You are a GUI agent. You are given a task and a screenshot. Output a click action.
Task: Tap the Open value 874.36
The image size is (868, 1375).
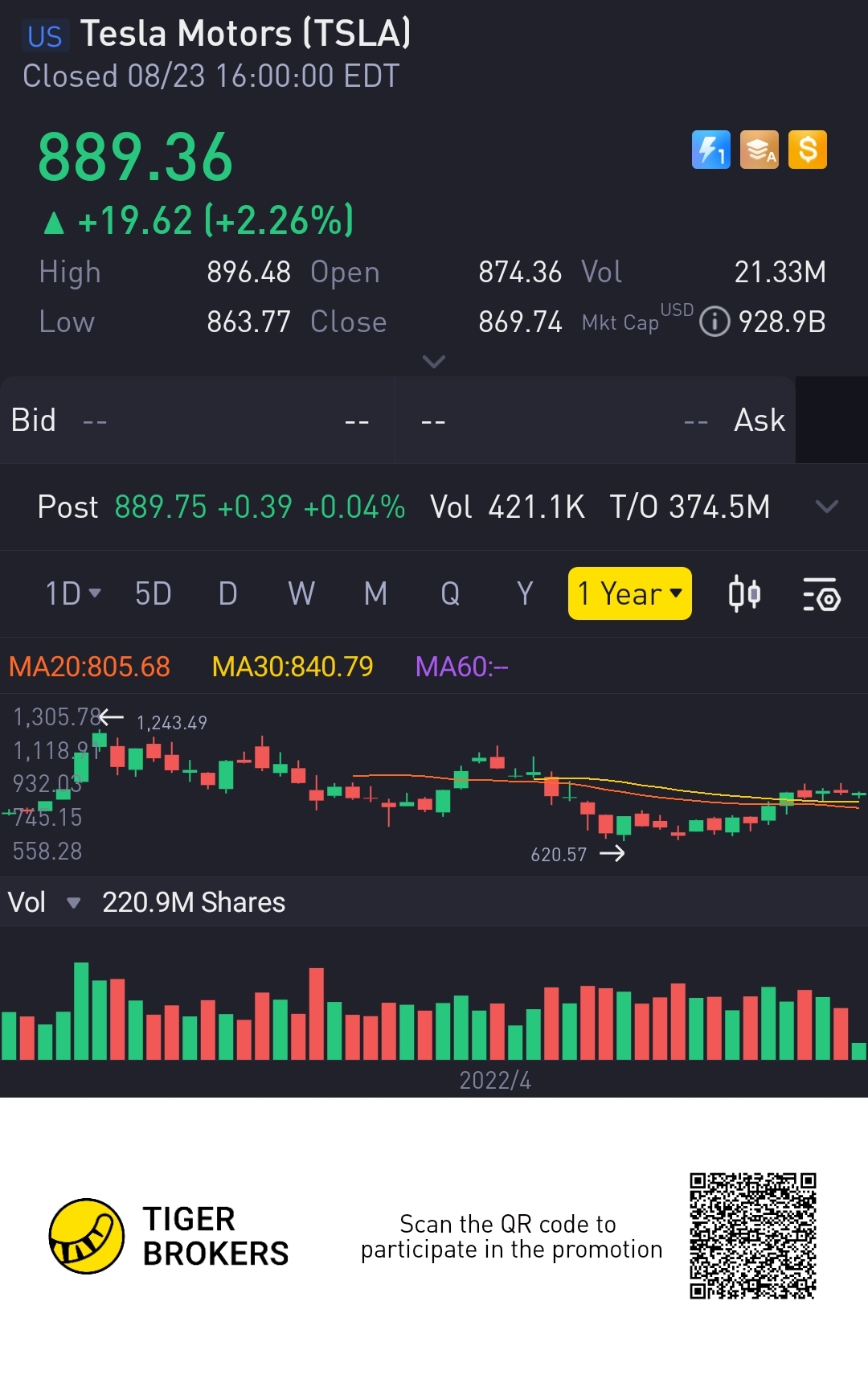pyautogui.click(x=520, y=273)
